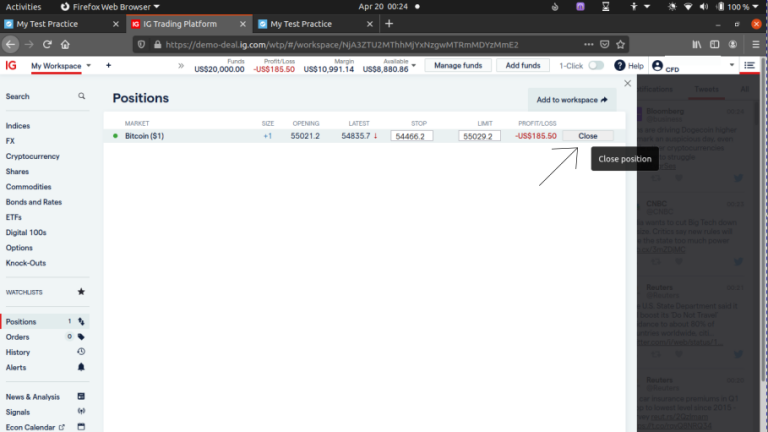Open Firefox Web Browser app menu

point(110,7)
